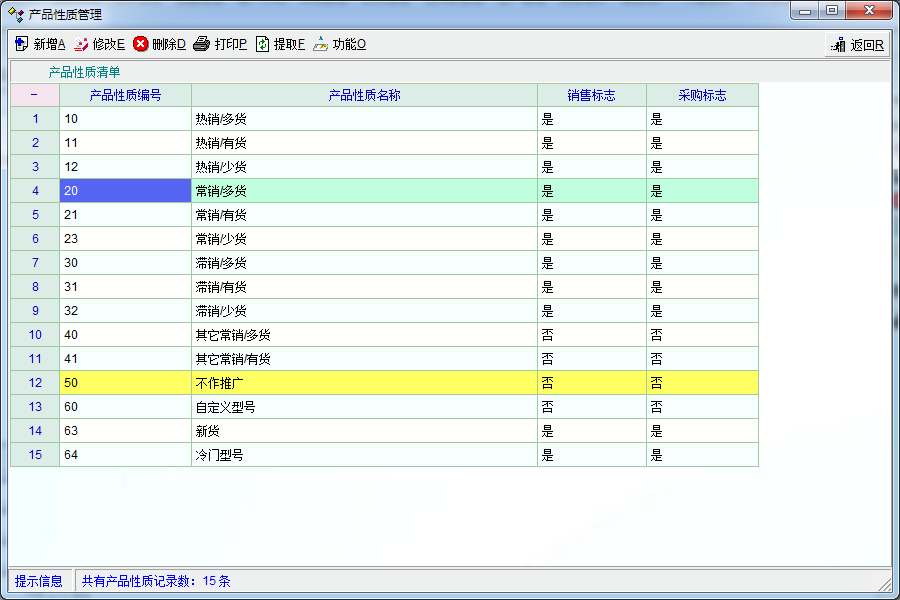The height and width of the screenshot is (600, 900).
Task: Click the 提示信息 status bar panel
Action: [x=39, y=581]
